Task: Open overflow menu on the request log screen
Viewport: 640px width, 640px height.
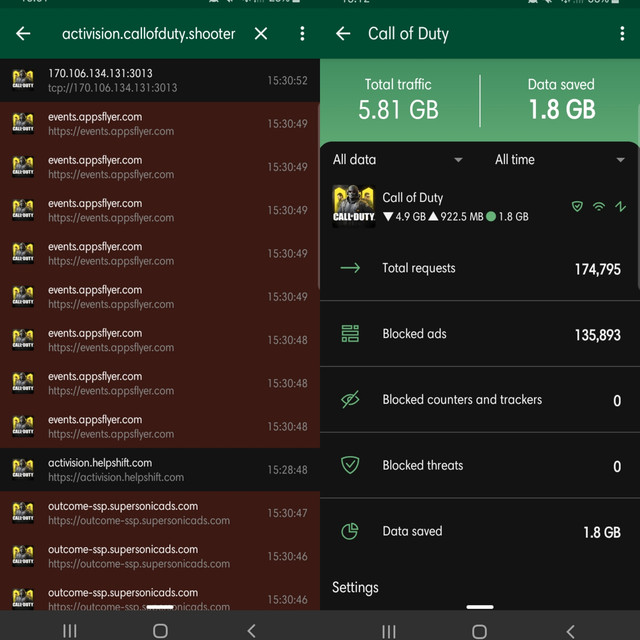Action: coord(302,33)
